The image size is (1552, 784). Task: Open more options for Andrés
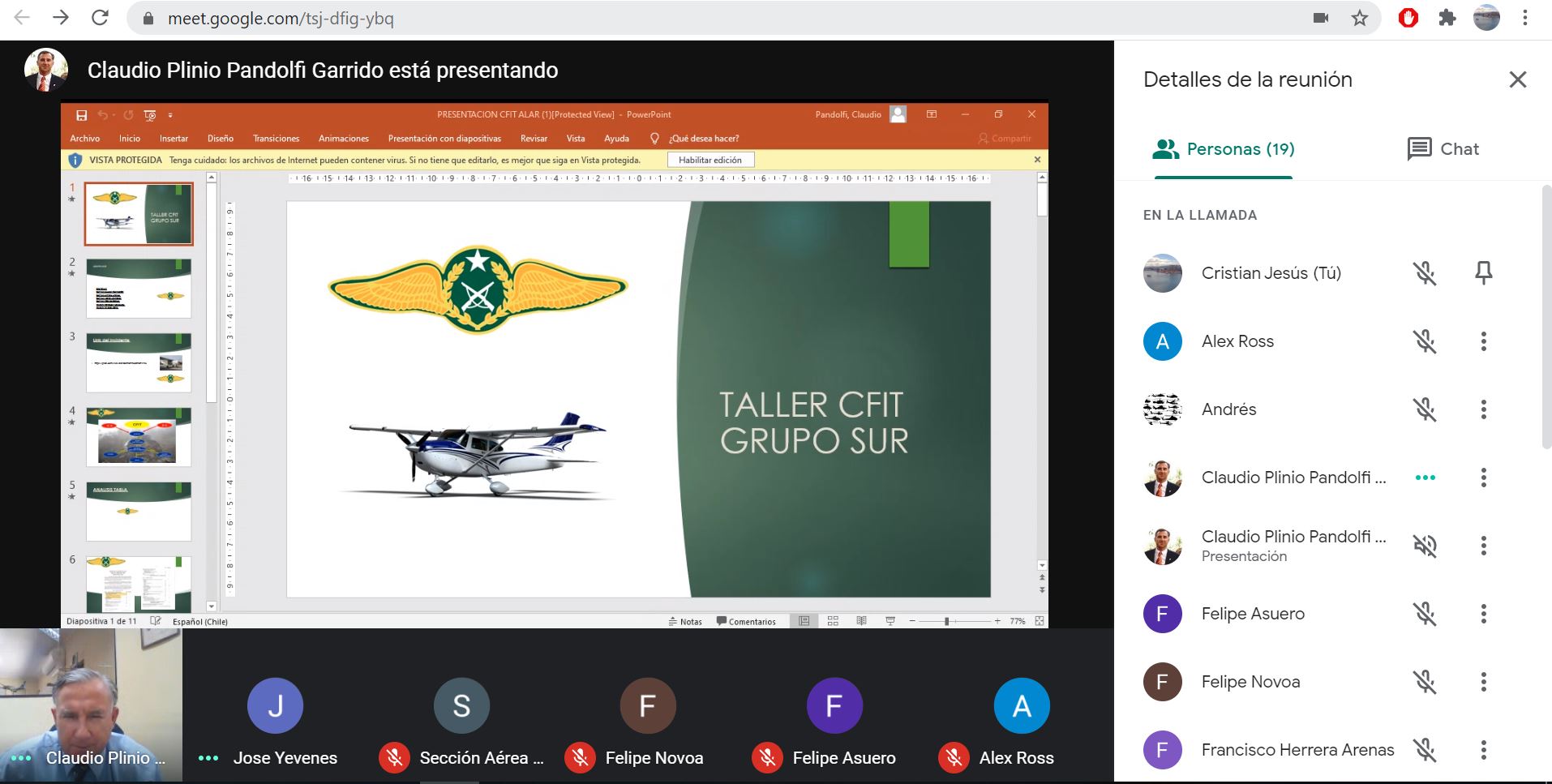1484,409
